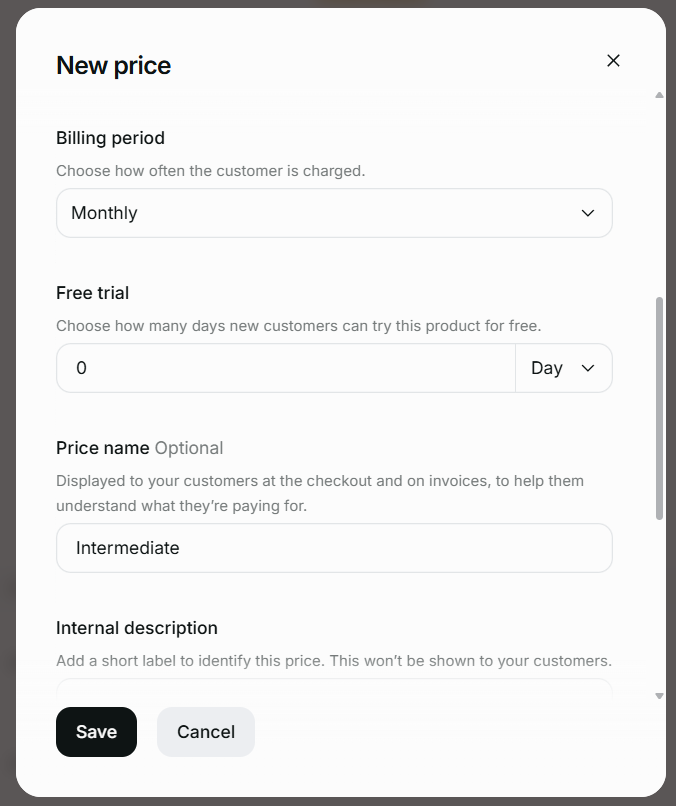This screenshot has width=676, height=806.
Task: Click the chevron icon beside Day
Action: click(589, 367)
